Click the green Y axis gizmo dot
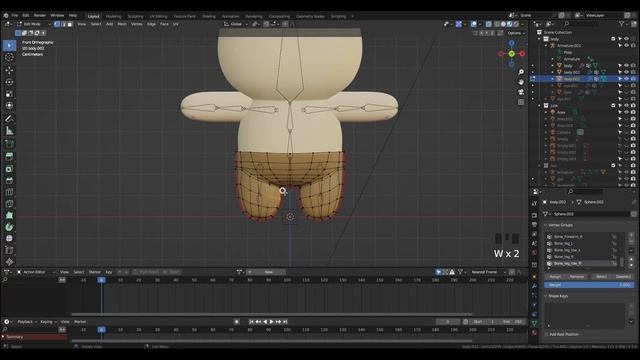This screenshot has width=640, height=360. (x=511, y=53)
